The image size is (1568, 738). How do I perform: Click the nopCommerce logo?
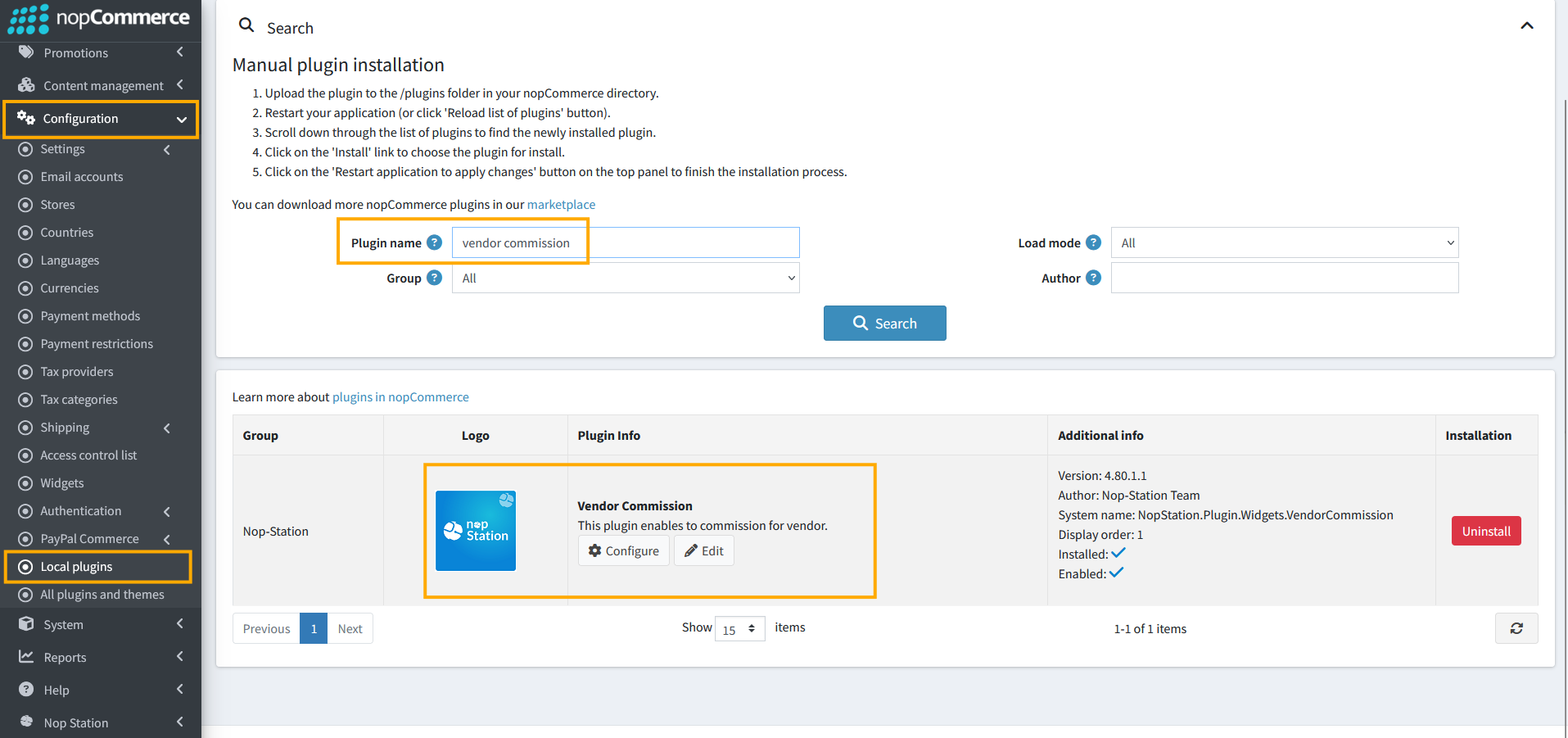(98, 19)
